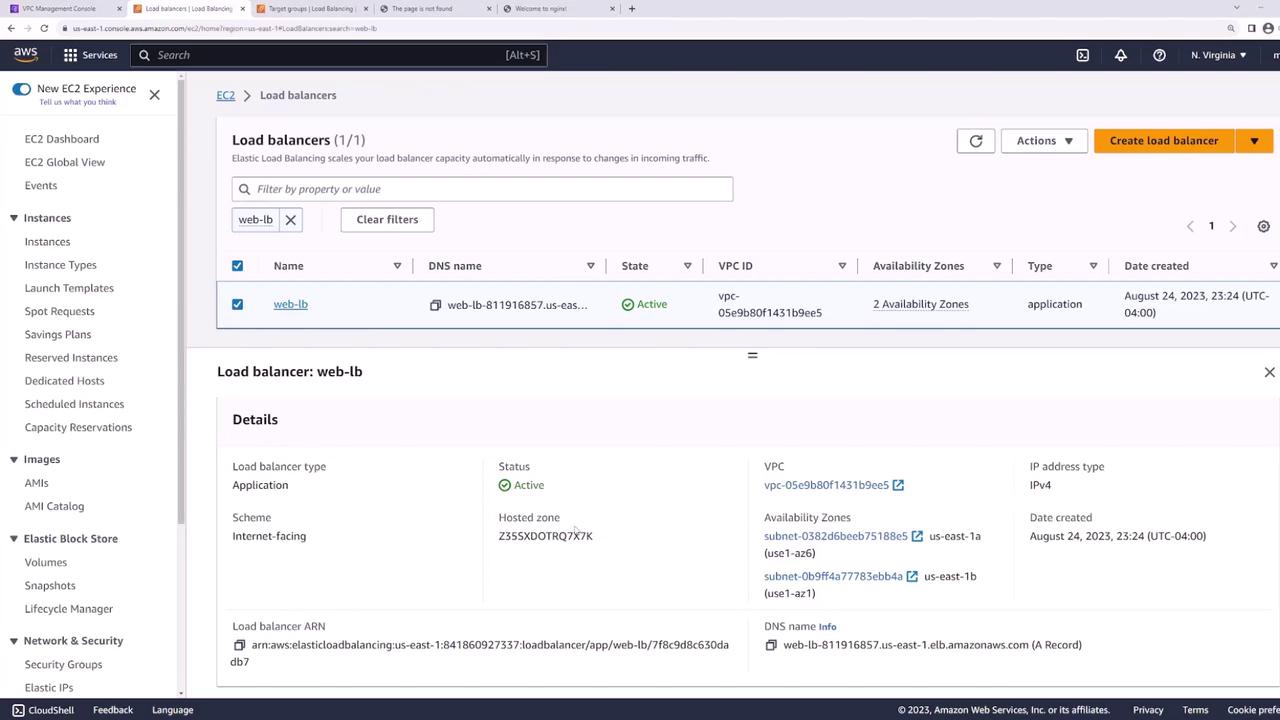Image resolution: width=1280 pixels, height=720 pixels.
Task: Refresh the load balancers list
Action: (x=976, y=141)
